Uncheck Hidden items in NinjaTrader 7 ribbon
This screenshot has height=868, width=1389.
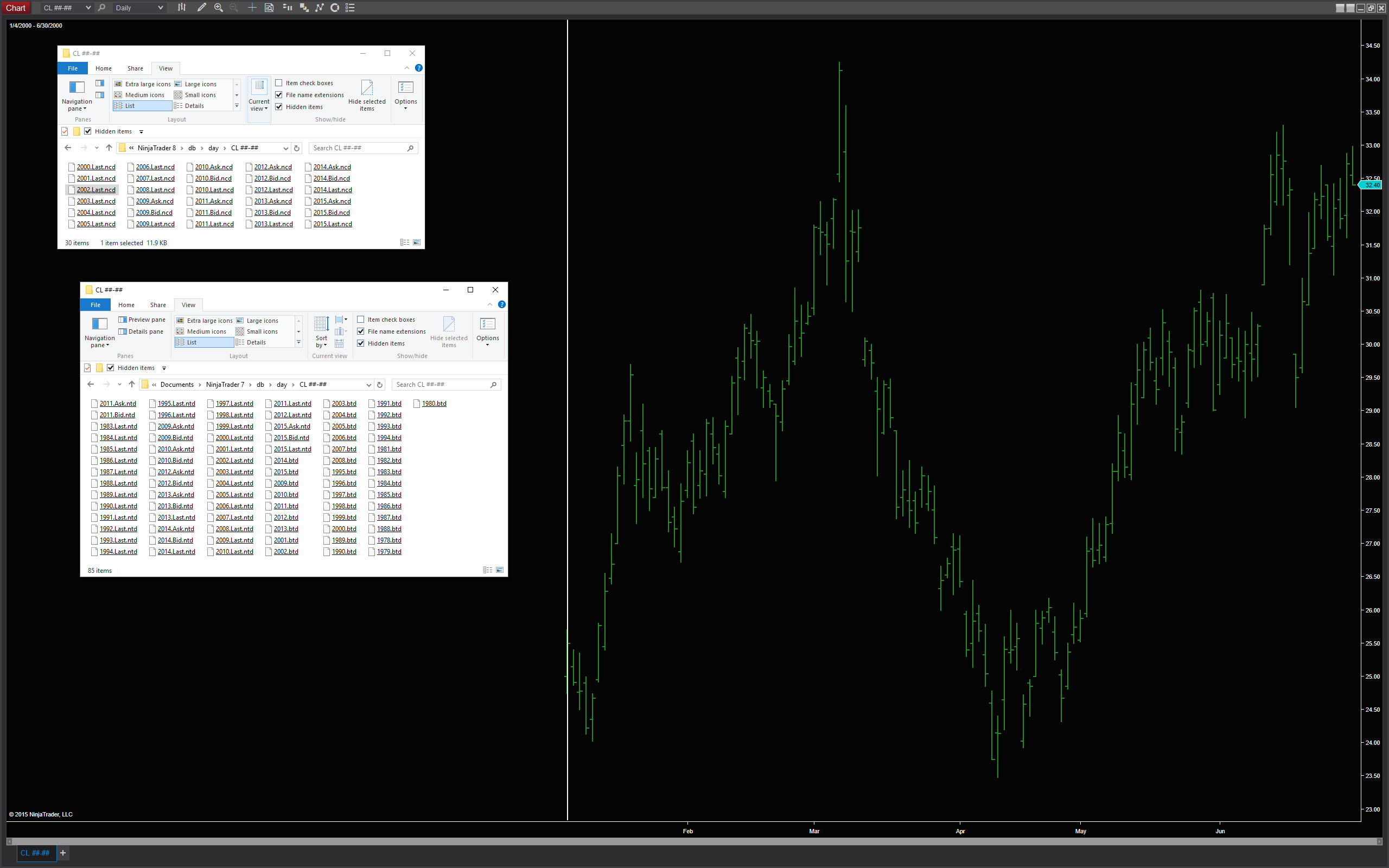point(360,343)
